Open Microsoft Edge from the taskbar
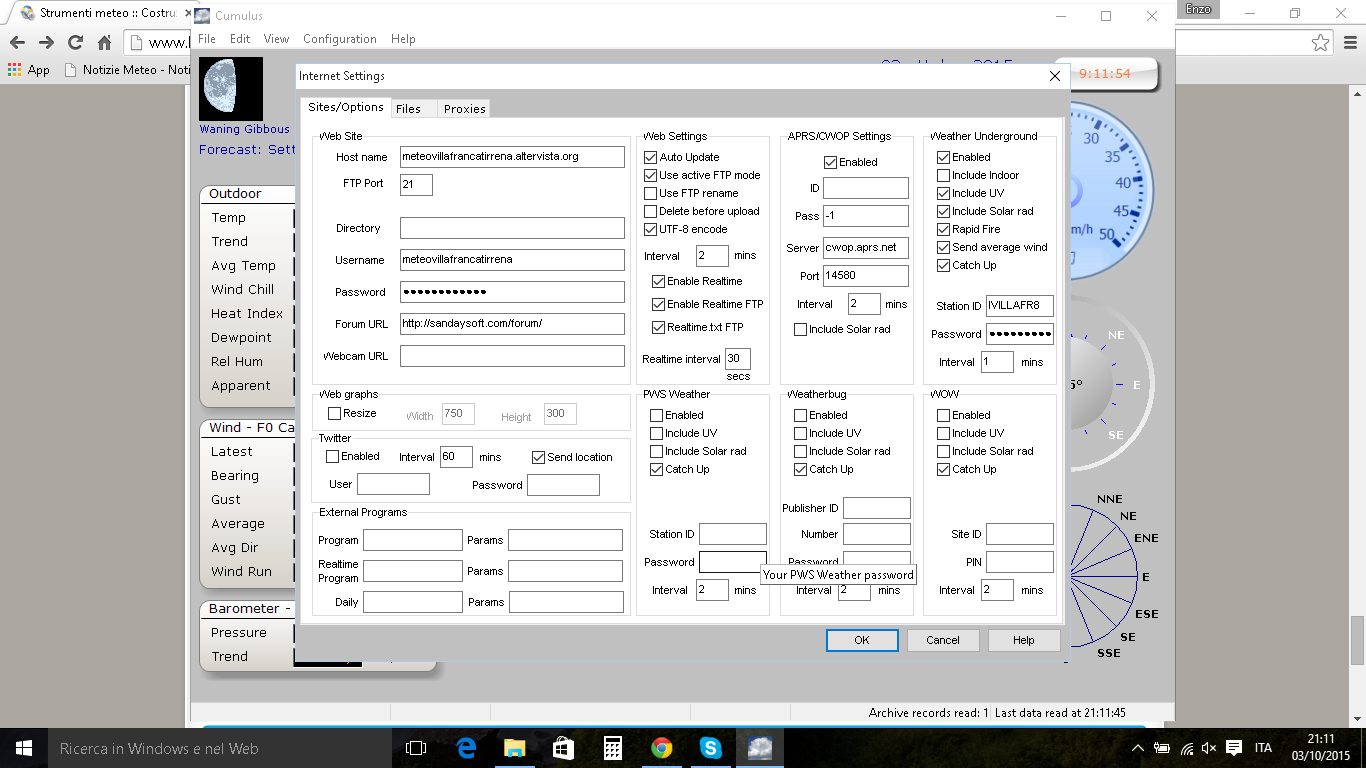Screen dimensions: 1366x768 click(x=466, y=748)
